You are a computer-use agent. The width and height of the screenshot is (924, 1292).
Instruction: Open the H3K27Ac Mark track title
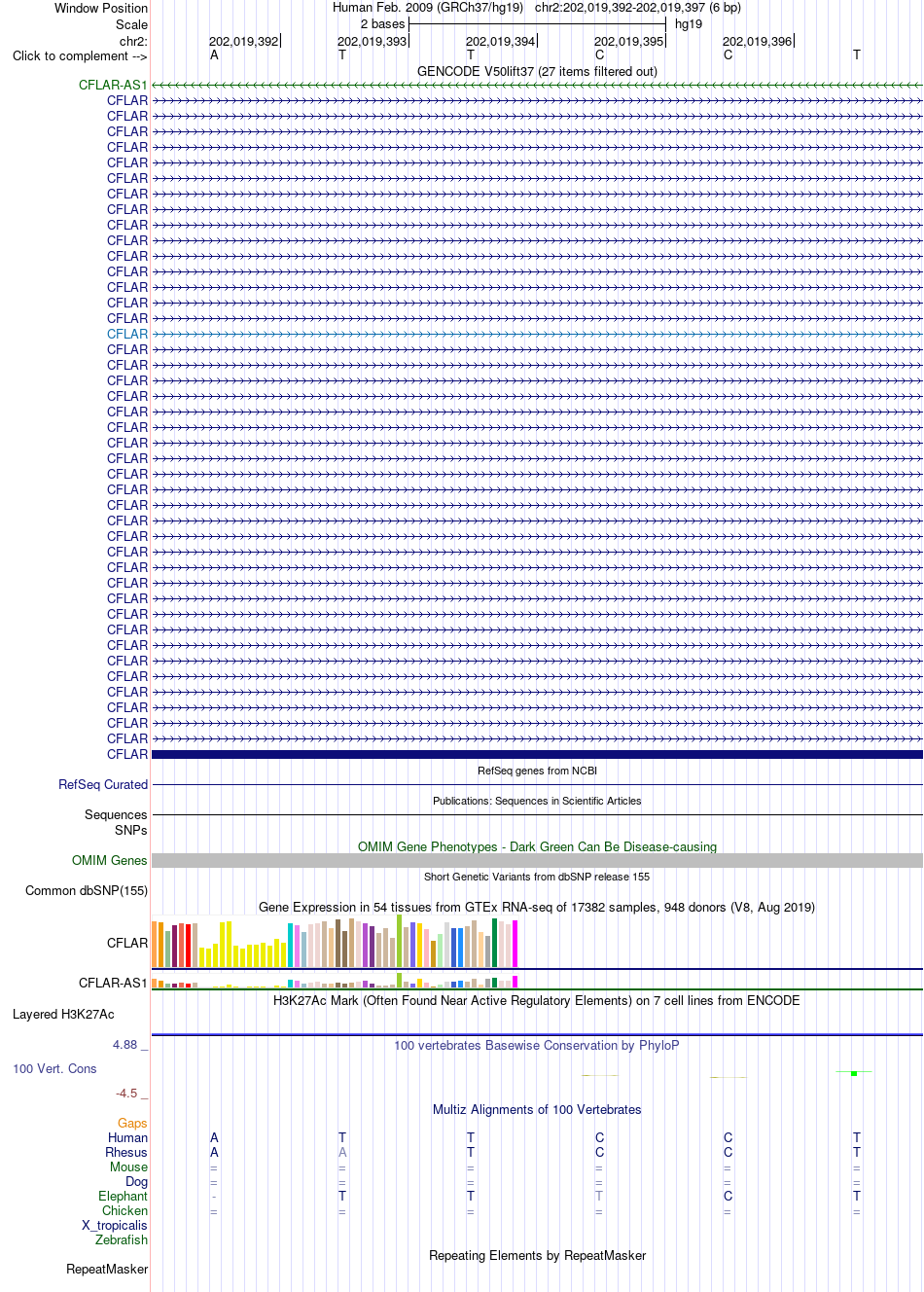click(537, 1000)
